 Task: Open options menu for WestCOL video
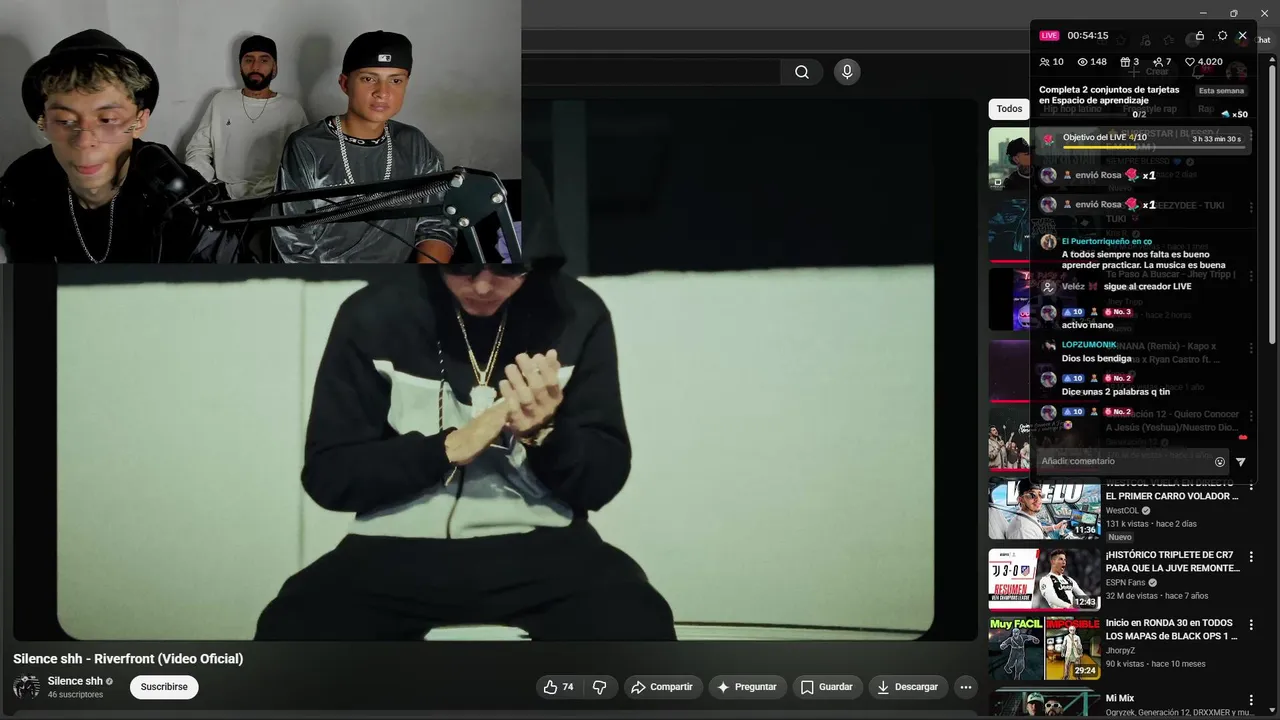point(1250,488)
